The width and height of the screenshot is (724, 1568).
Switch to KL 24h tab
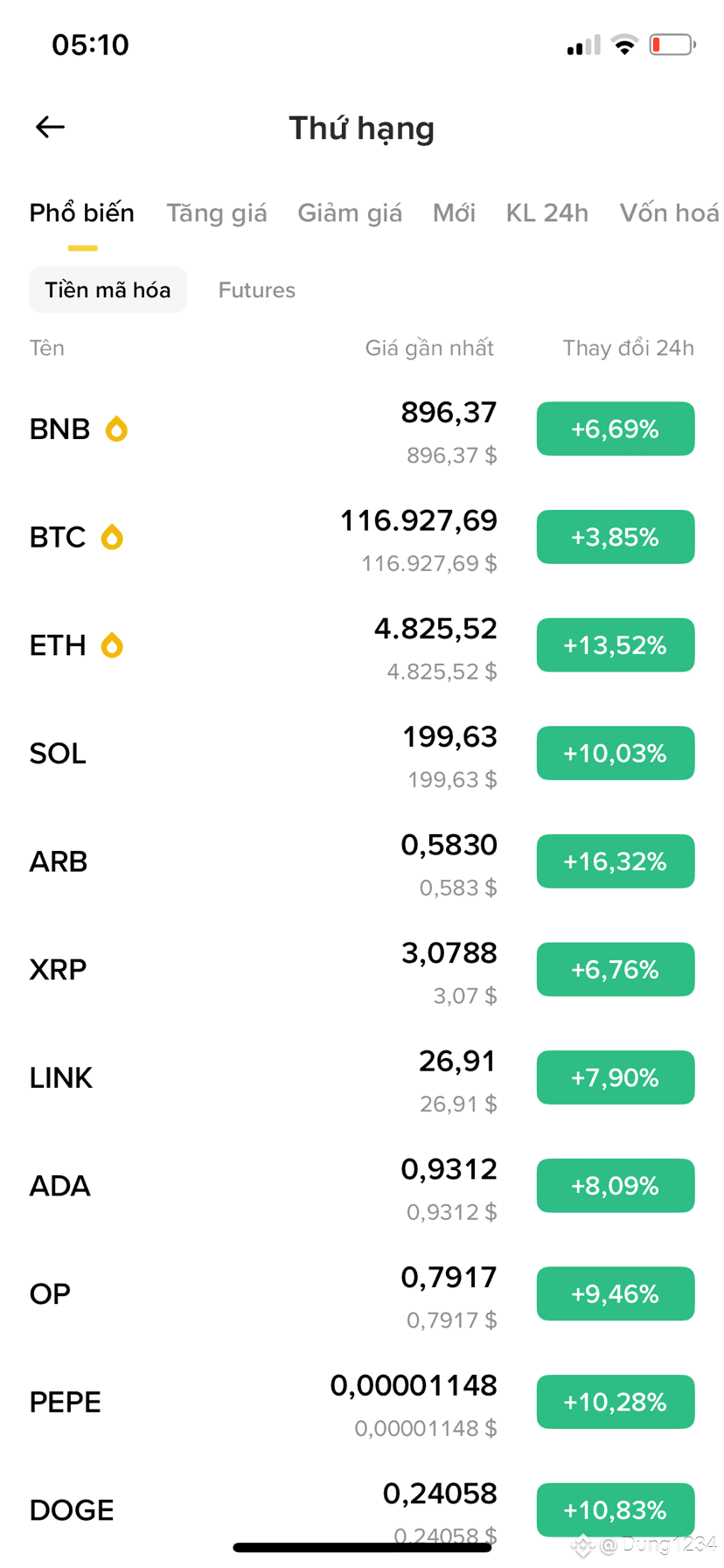(x=547, y=213)
